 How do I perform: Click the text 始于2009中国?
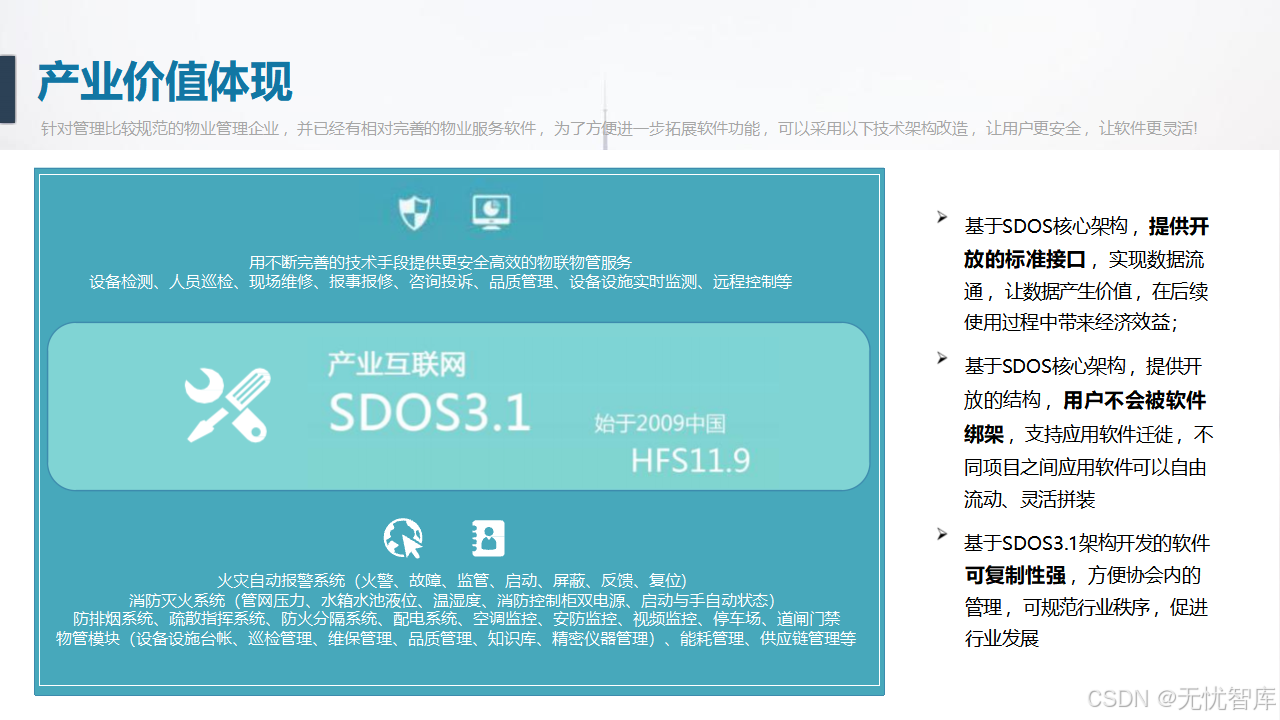pos(660,423)
